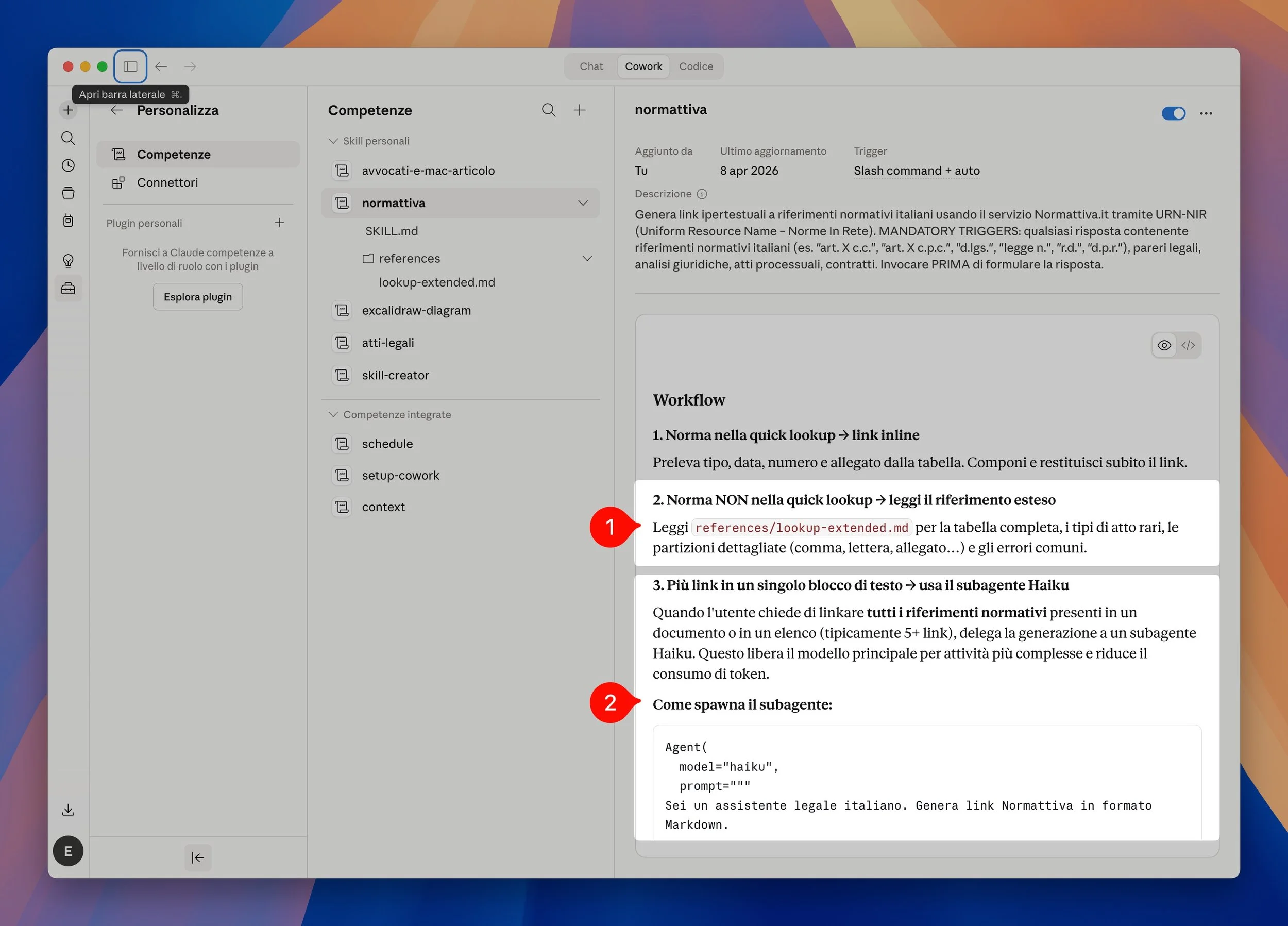Collapse the references folder
Screen dimensions: 1288x926
point(587,259)
